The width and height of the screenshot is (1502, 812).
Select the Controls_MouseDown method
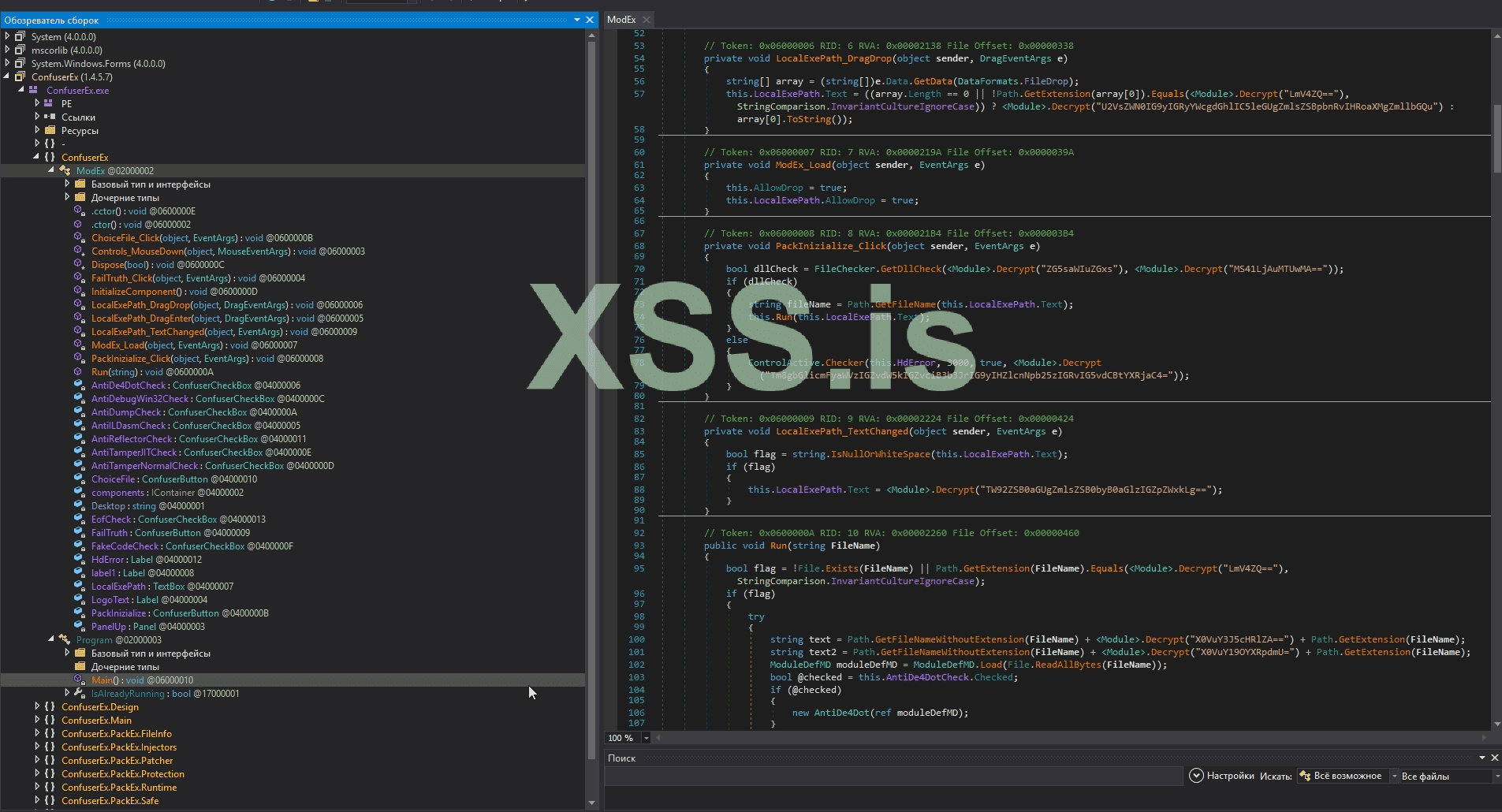(228, 251)
